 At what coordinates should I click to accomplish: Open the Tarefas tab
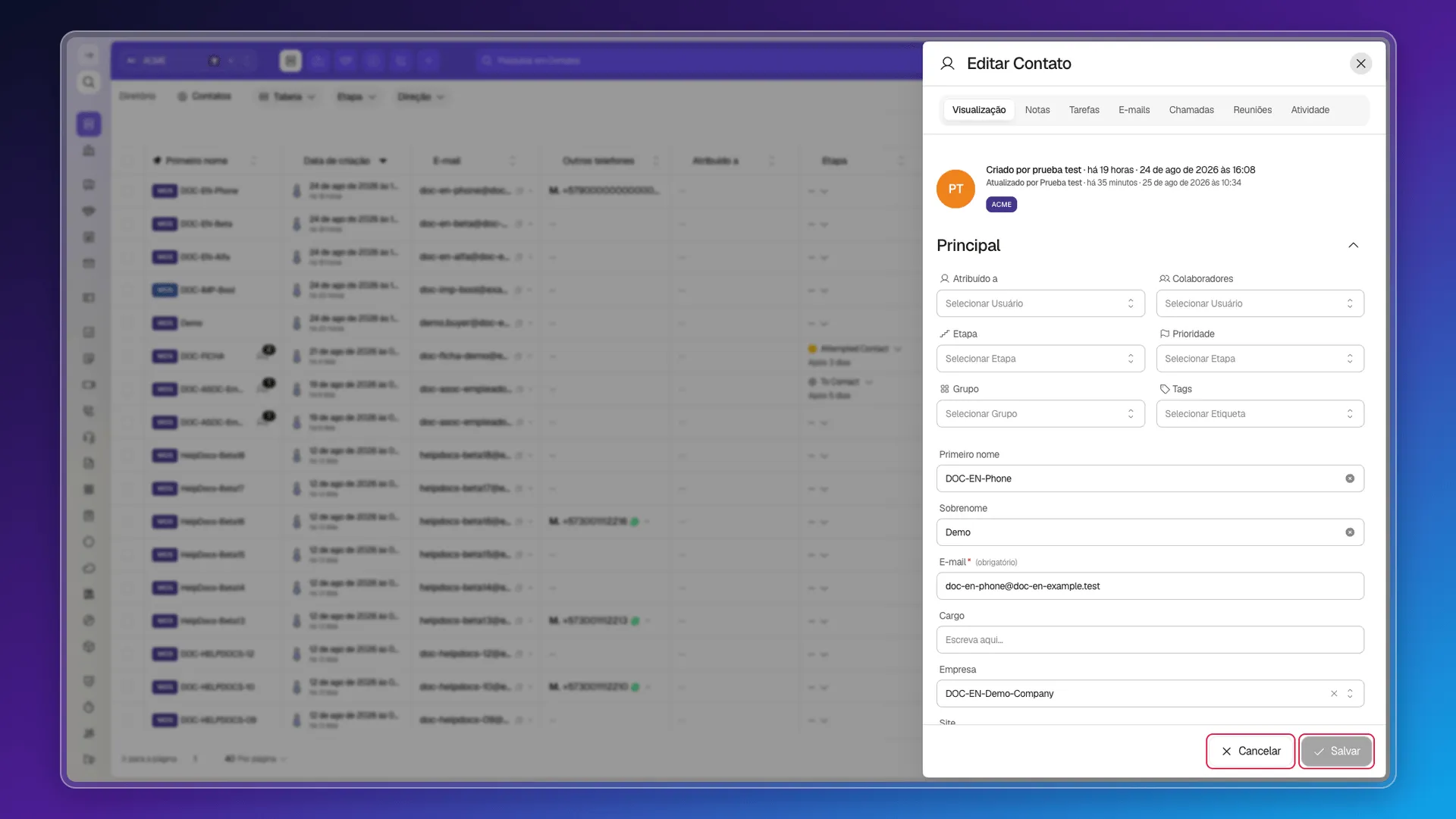coord(1084,110)
